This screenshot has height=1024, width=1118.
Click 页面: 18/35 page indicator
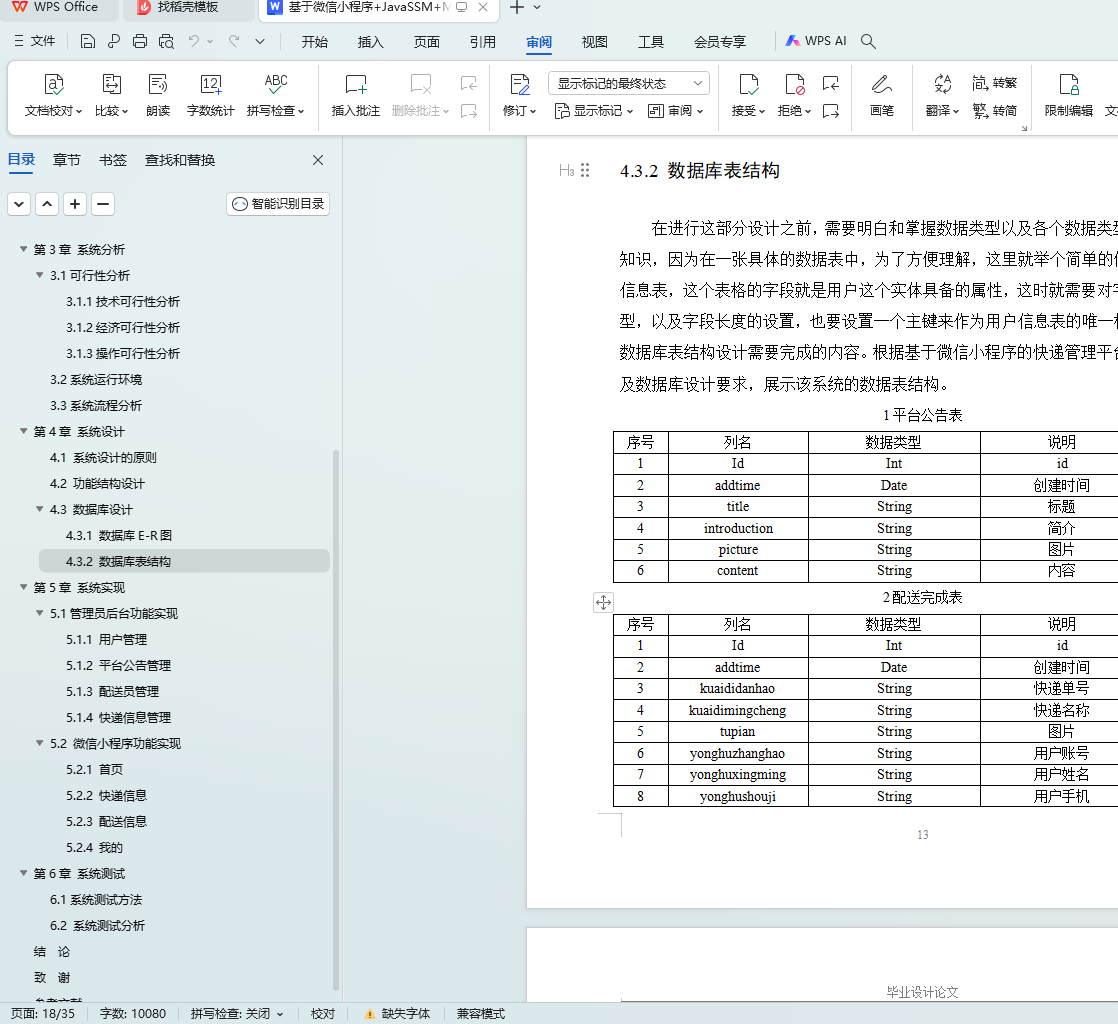click(43, 1014)
